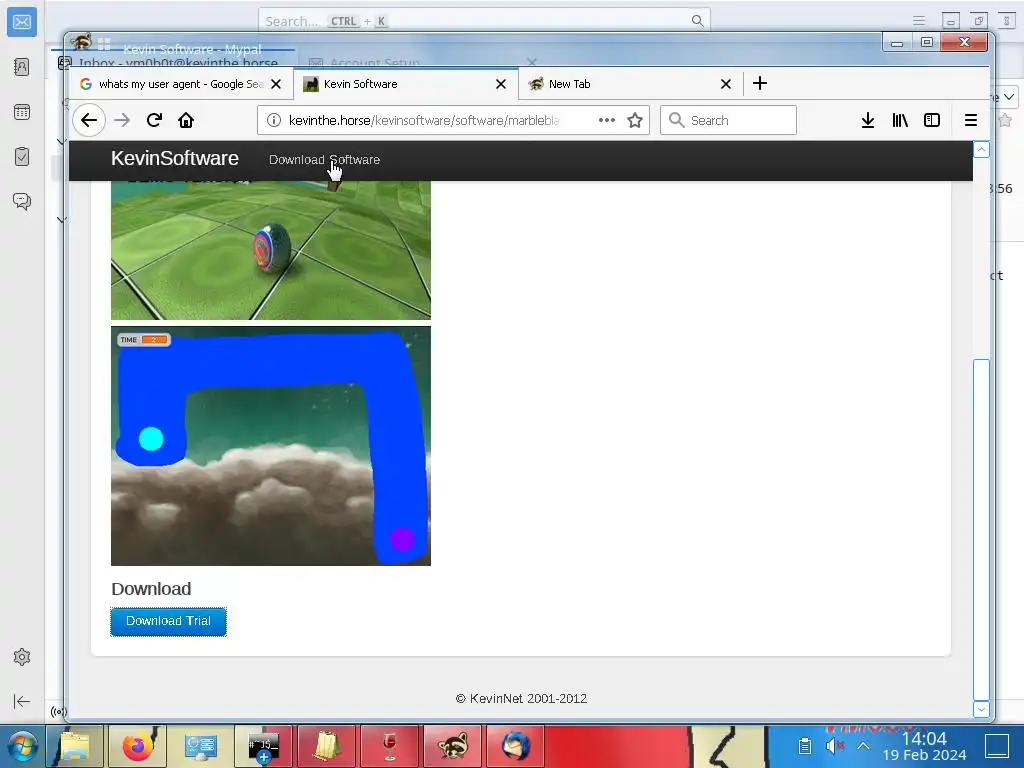Close the New Tab tab
This screenshot has height=768, width=1024.
coord(726,84)
